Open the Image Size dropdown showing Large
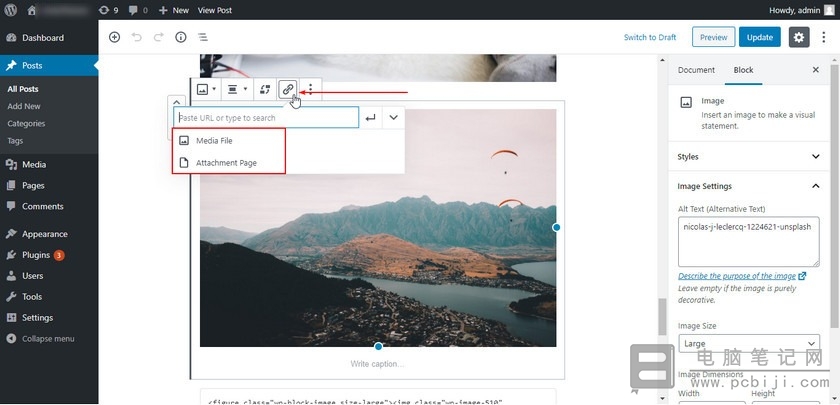840x405 pixels. pos(748,343)
